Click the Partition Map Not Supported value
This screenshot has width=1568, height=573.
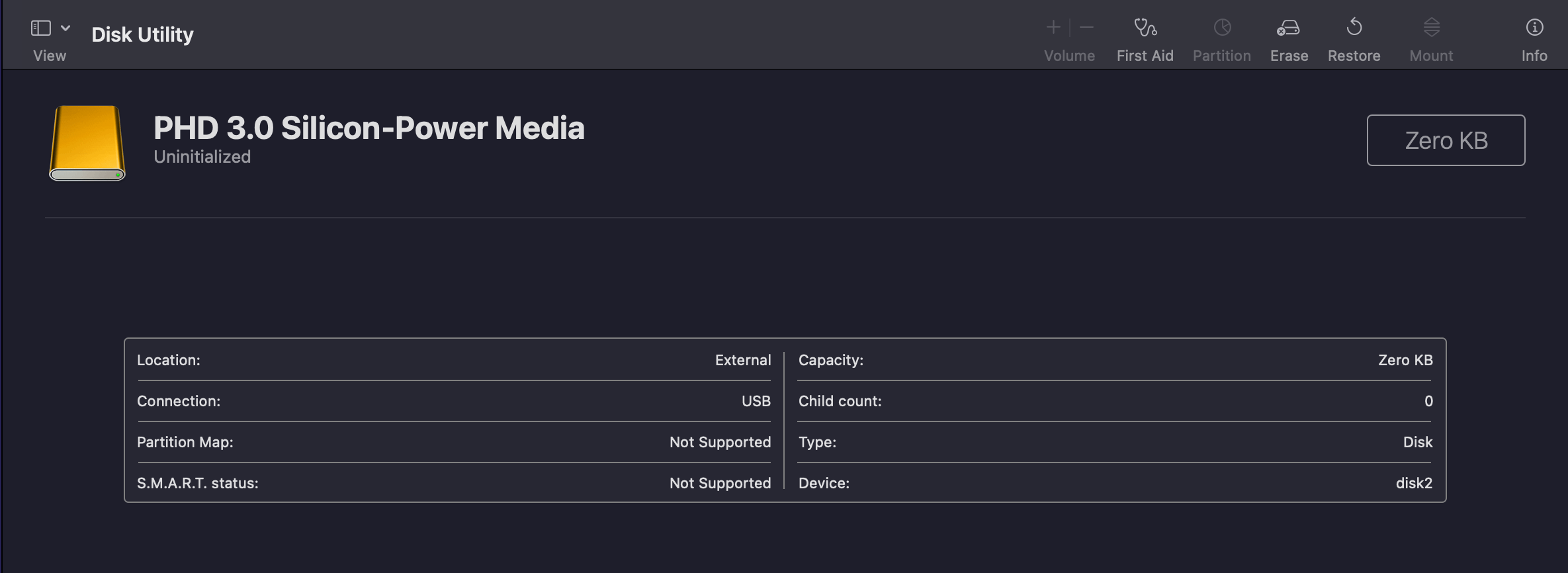pos(720,442)
